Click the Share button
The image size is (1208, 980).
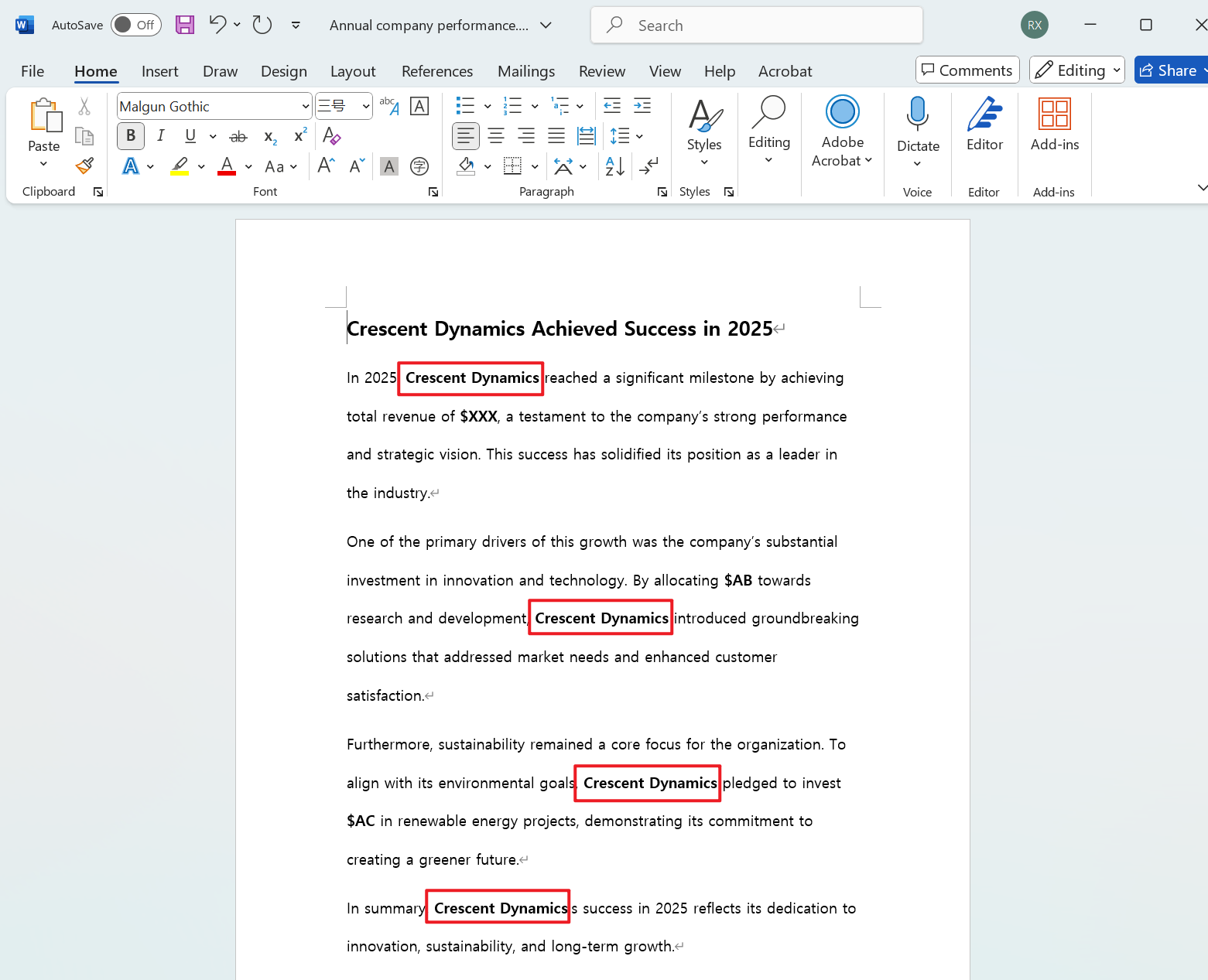coord(1169,70)
